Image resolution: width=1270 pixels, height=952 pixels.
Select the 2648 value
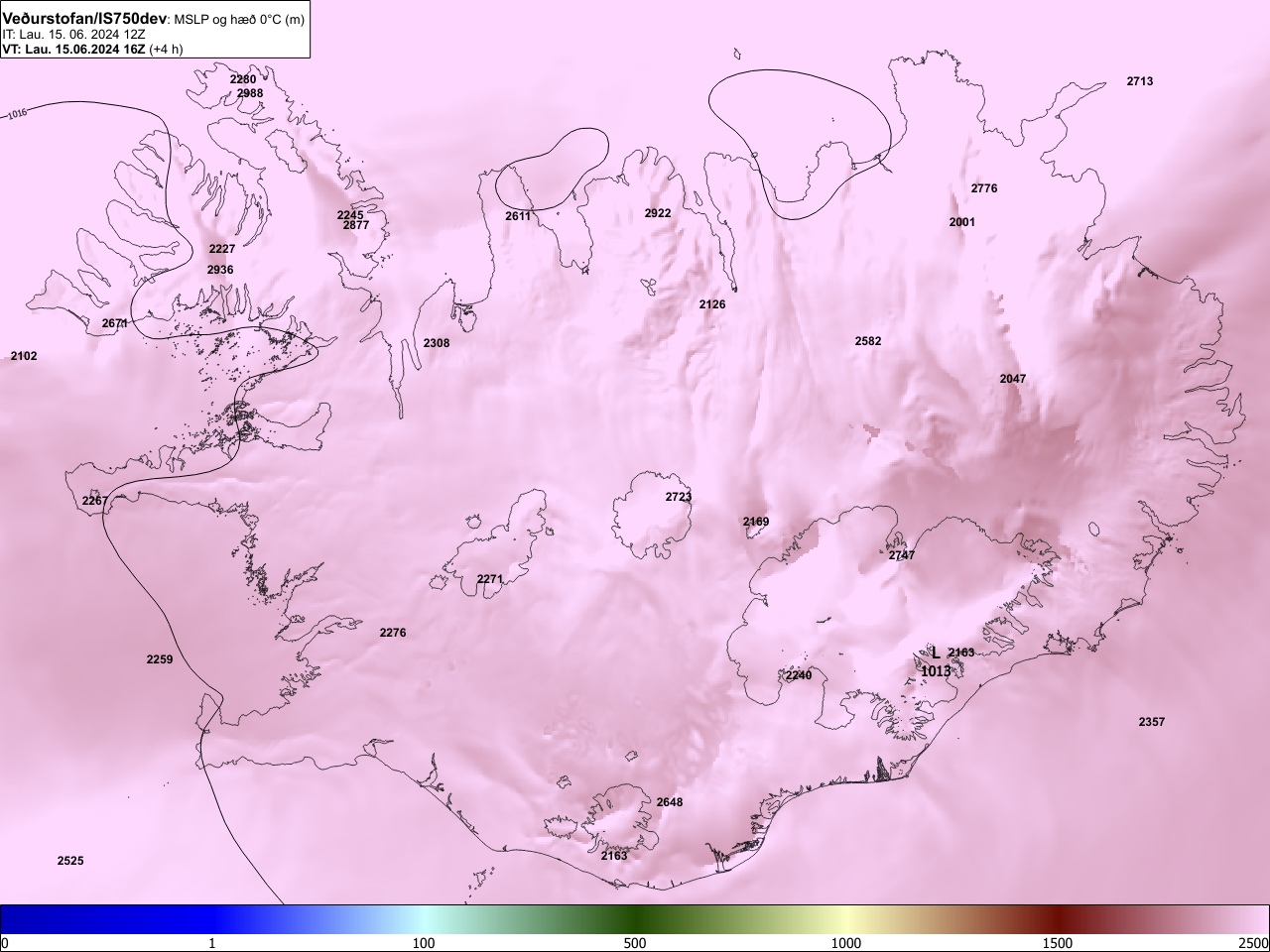point(670,802)
